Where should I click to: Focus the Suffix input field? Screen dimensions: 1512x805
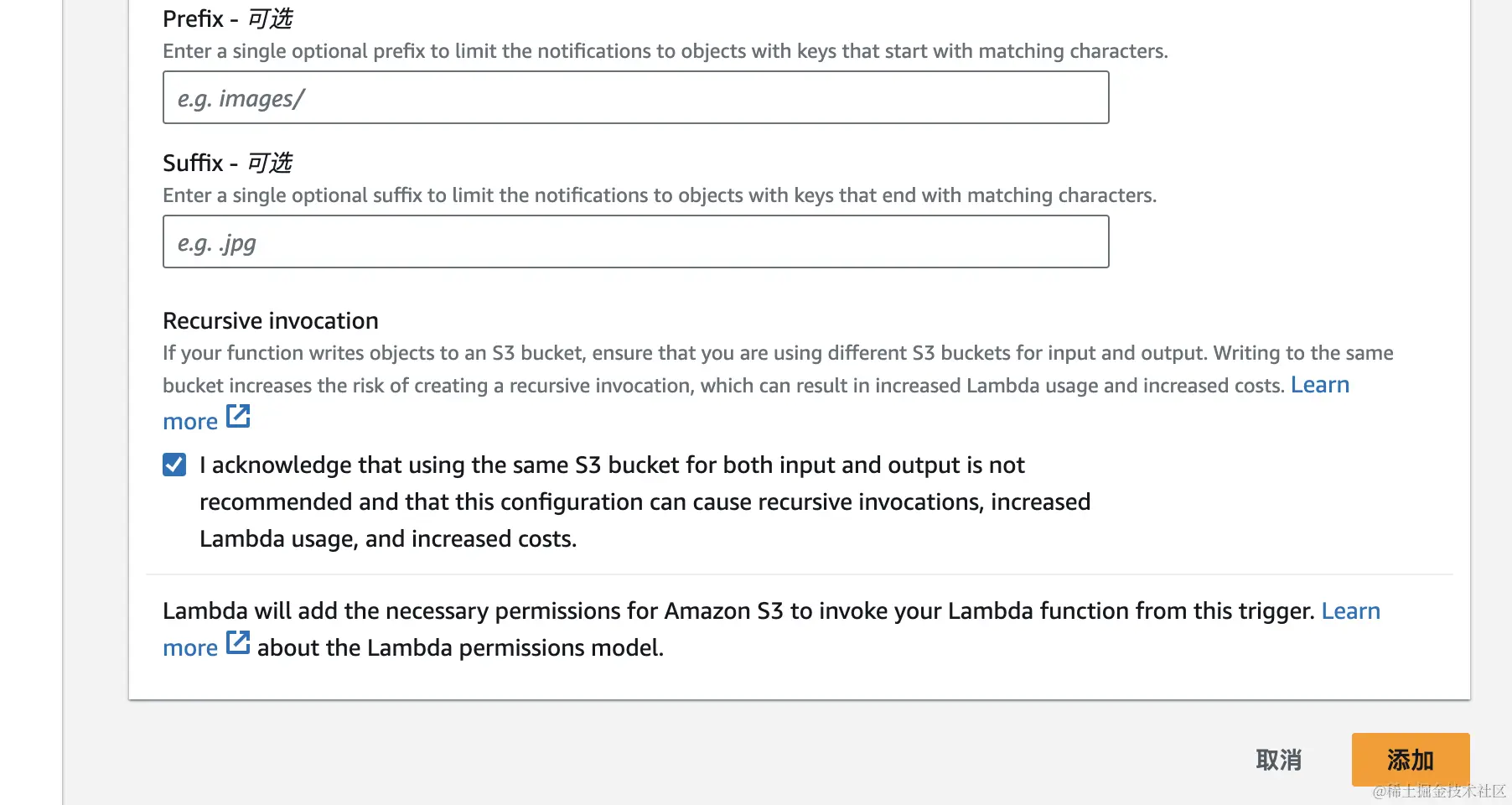635,242
